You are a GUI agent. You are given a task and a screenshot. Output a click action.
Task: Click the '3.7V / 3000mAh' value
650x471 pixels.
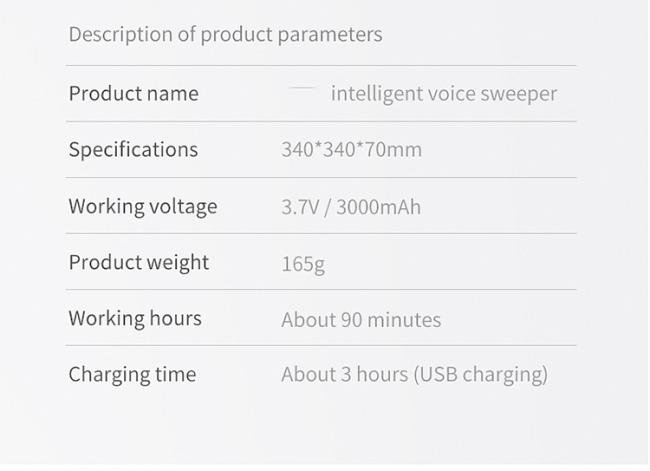coord(351,207)
